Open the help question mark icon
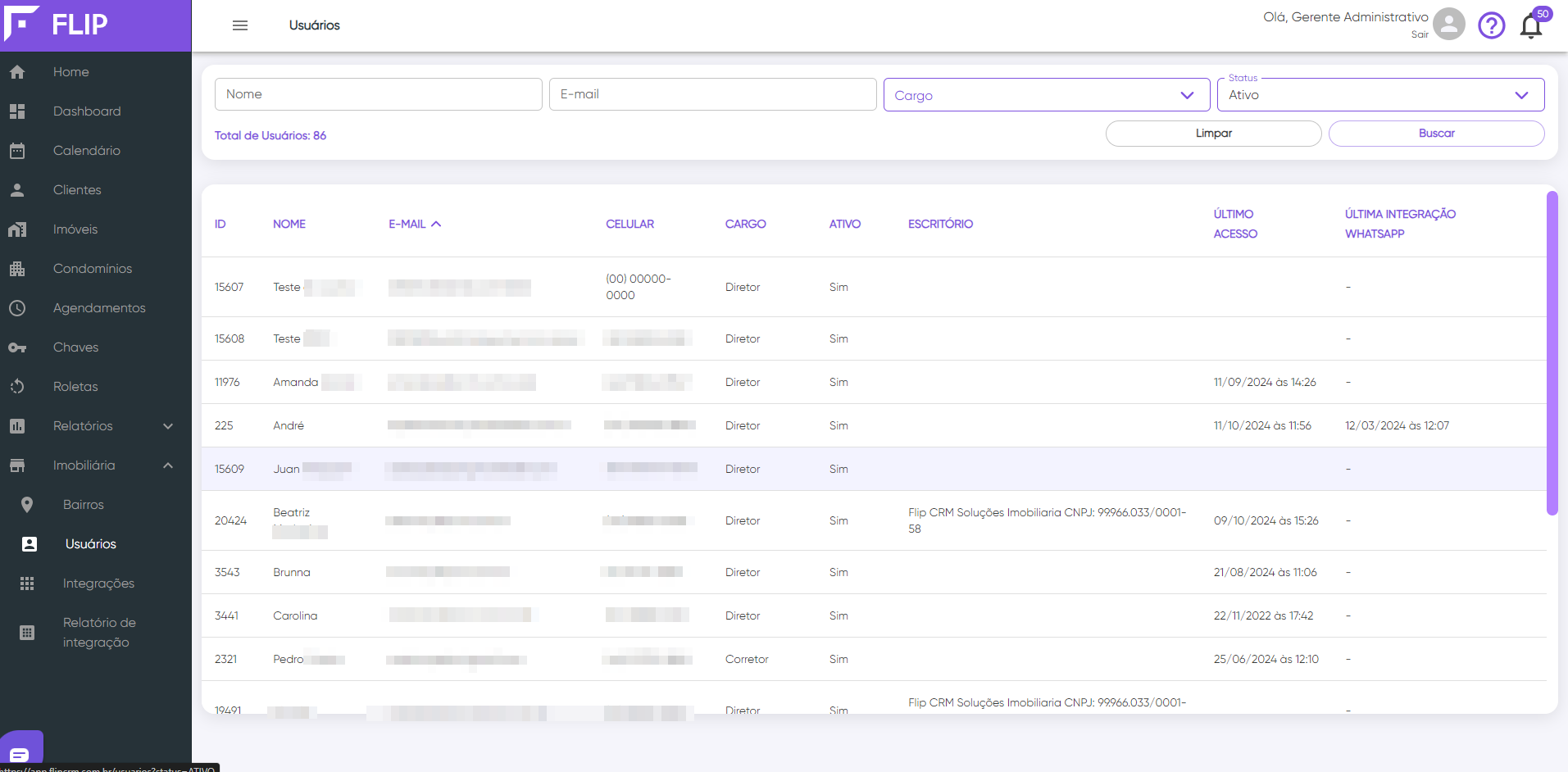The width and height of the screenshot is (1568, 772). click(x=1491, y=25)
